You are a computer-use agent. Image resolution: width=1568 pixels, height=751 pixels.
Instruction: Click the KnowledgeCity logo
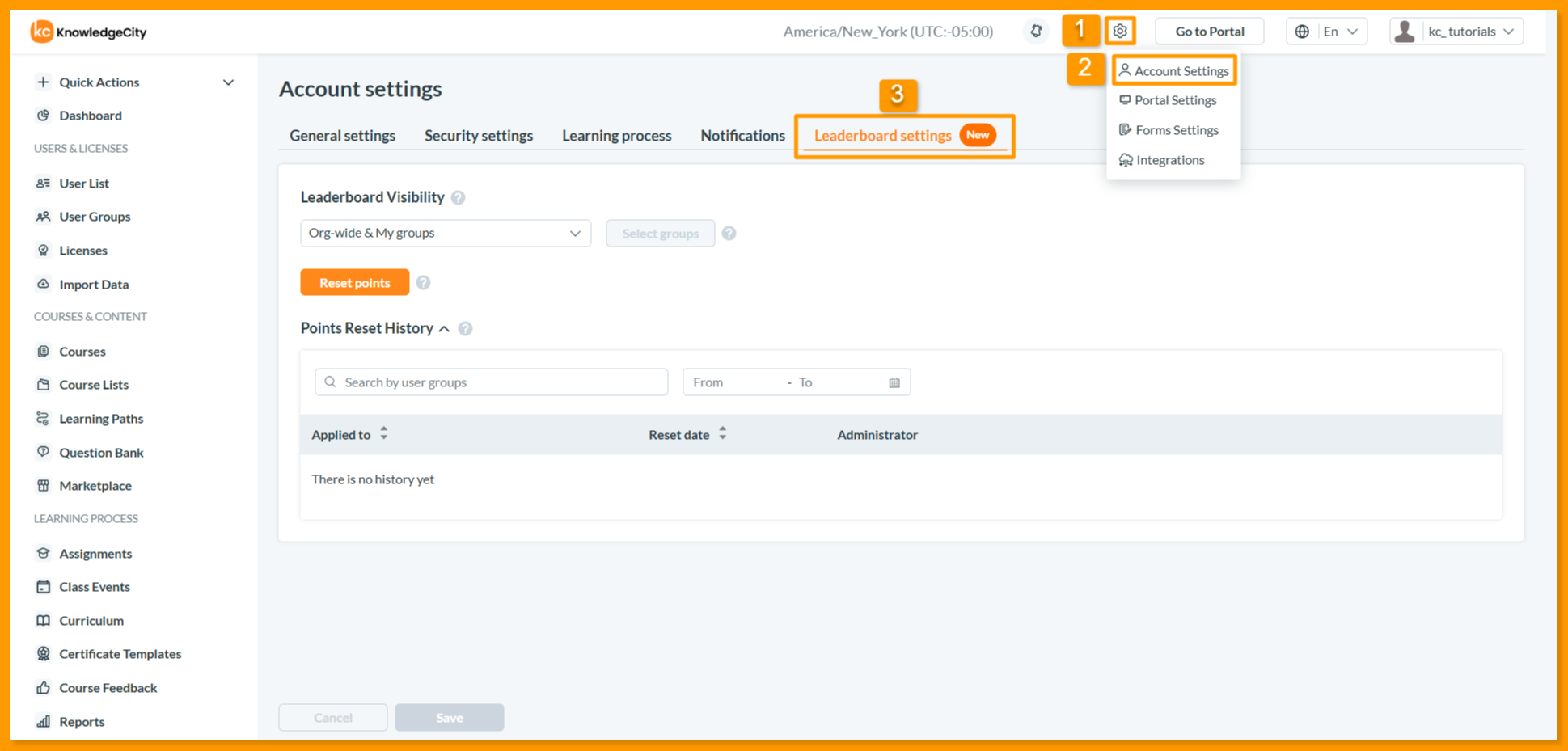coord(89,32)
